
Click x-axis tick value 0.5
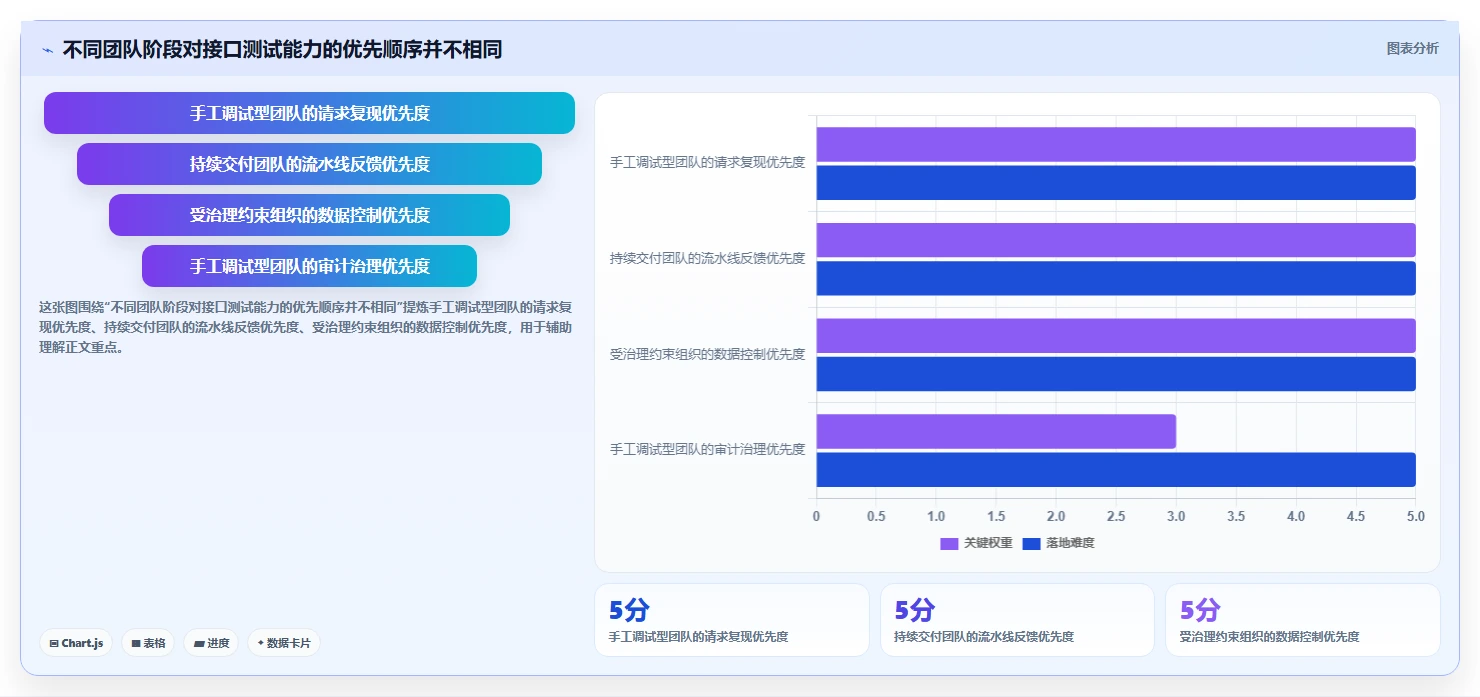click(876, 517)
